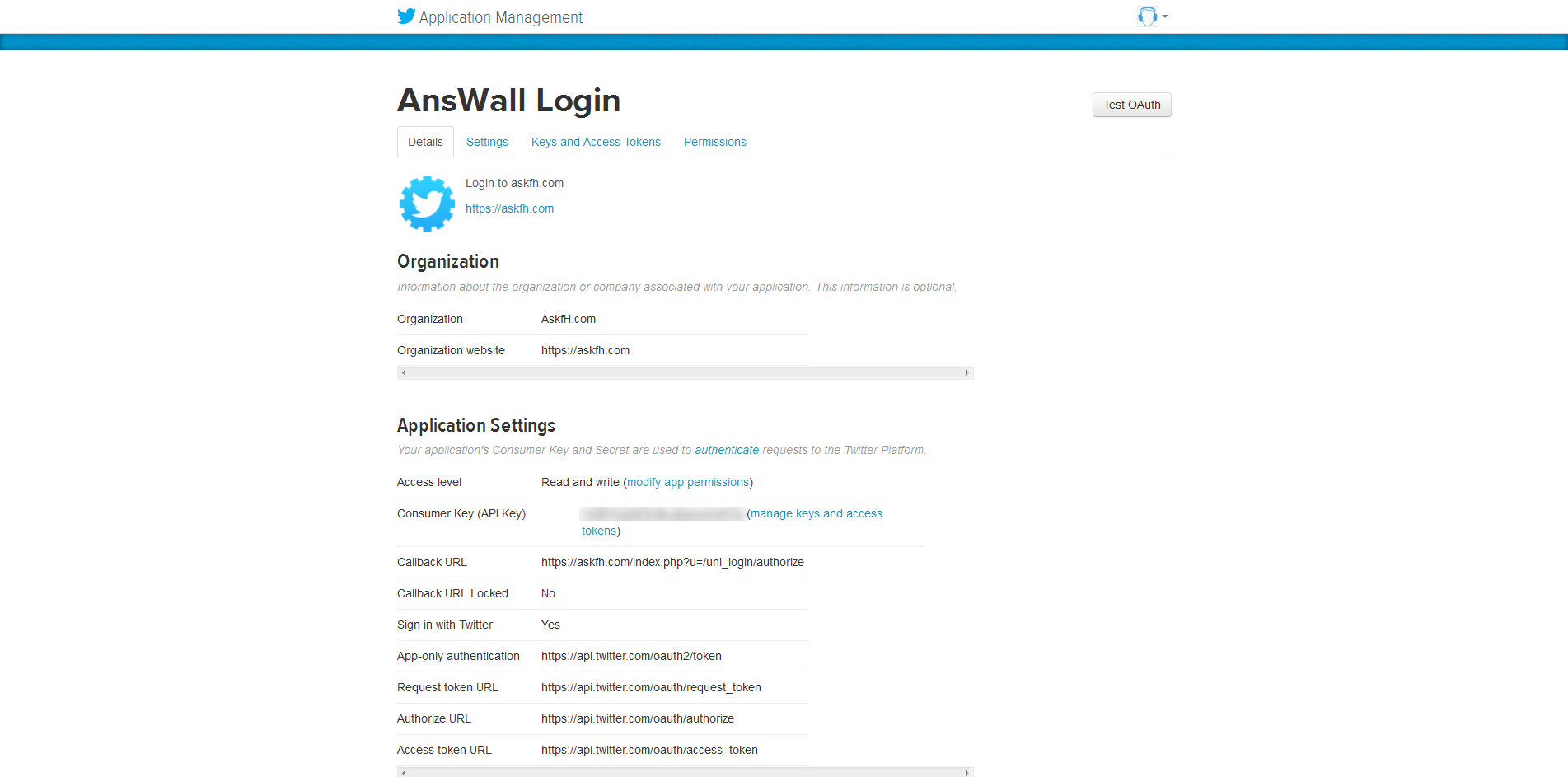Open the Keys and Access Tokens tab
Image resolution: width=1568 pixels, height=777 pixels.
(x=596, y=142)
